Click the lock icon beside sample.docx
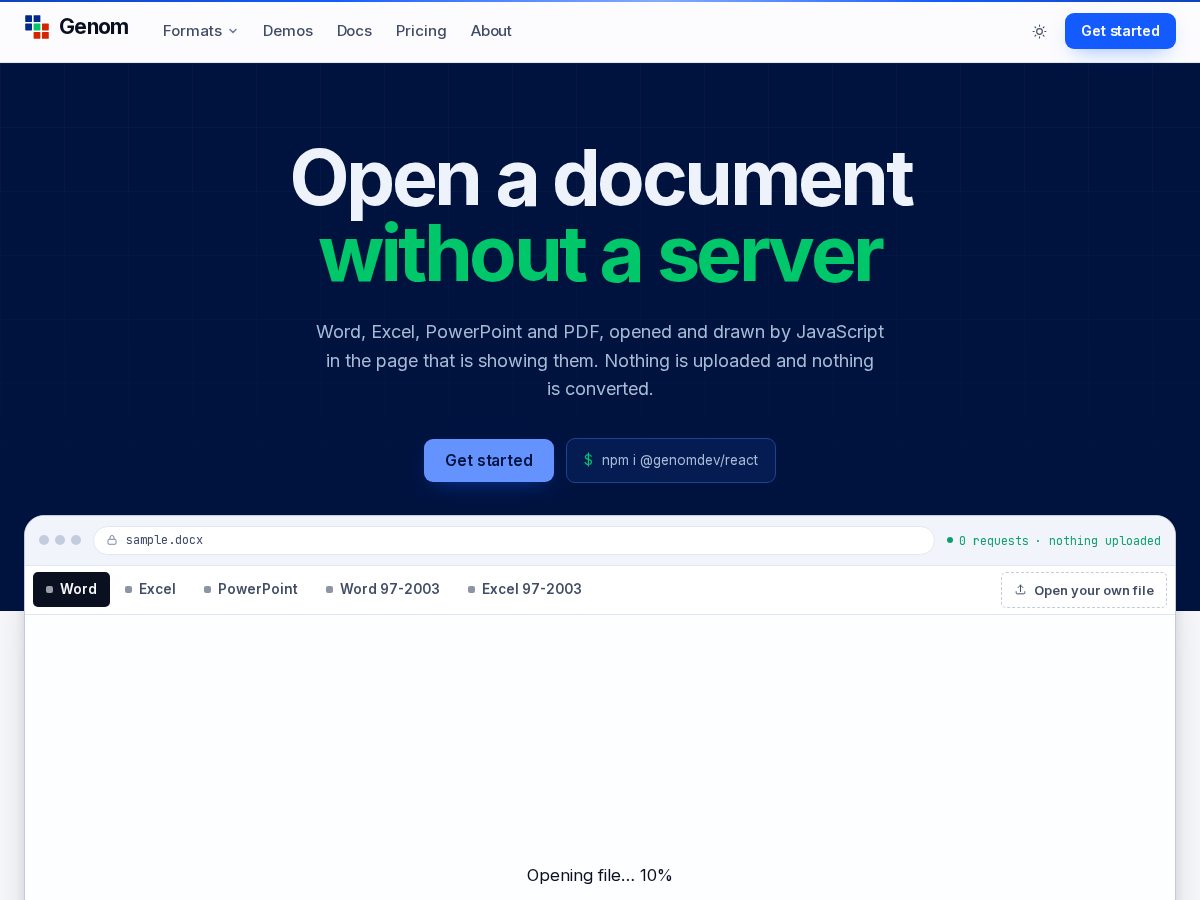This screenshot has width=1200, height=900. point(112,540)
